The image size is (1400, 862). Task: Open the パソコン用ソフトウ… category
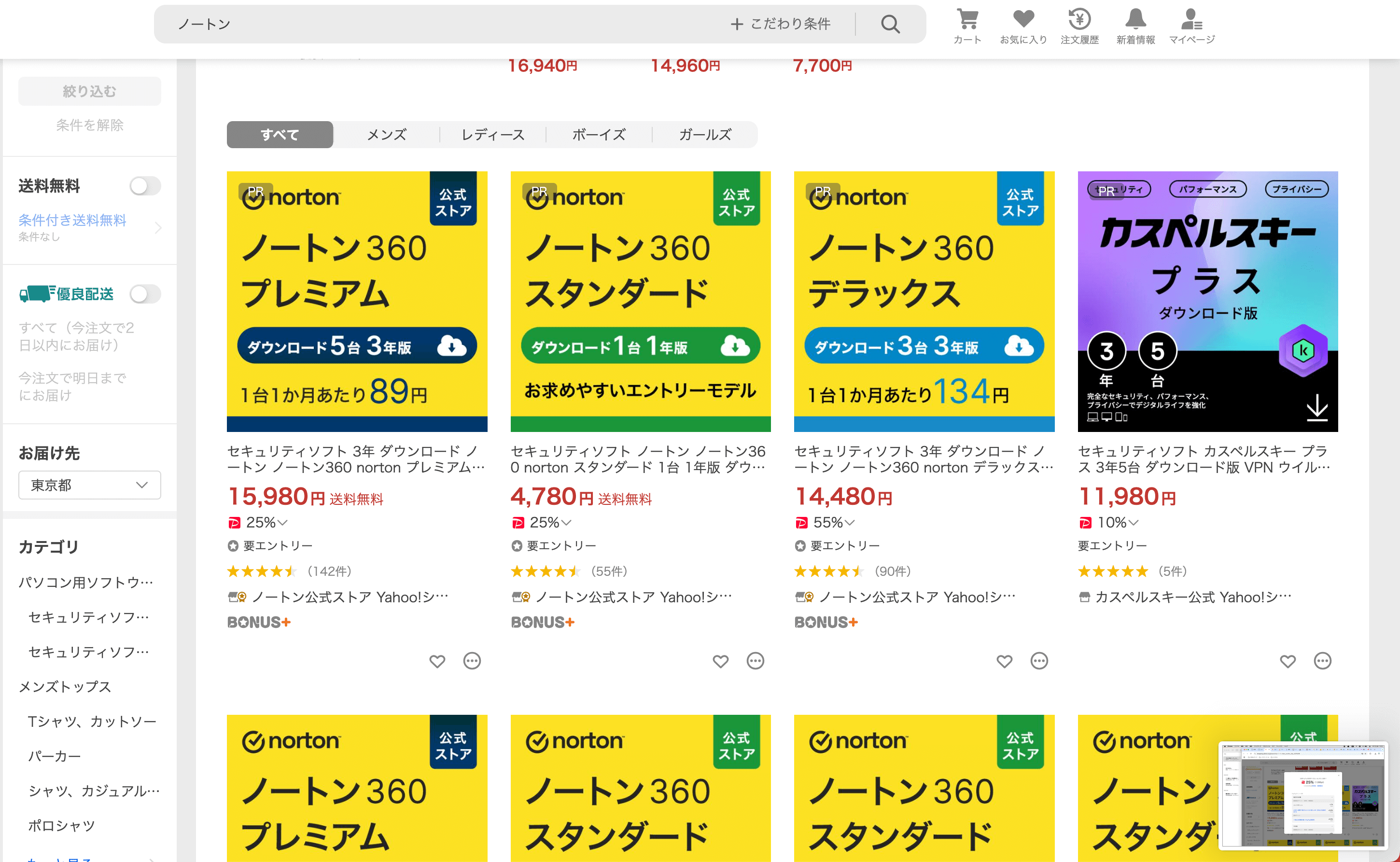point(86,582)
